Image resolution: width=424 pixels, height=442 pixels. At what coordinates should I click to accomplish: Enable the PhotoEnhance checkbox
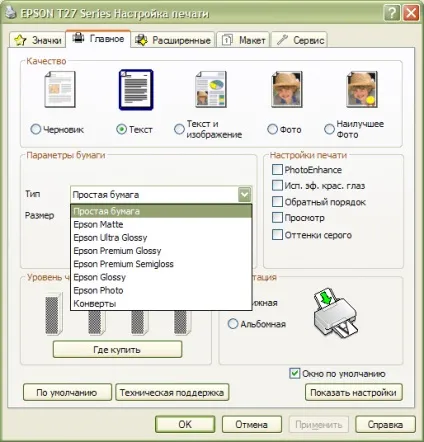pyautogui.click(x=277, y=169)
